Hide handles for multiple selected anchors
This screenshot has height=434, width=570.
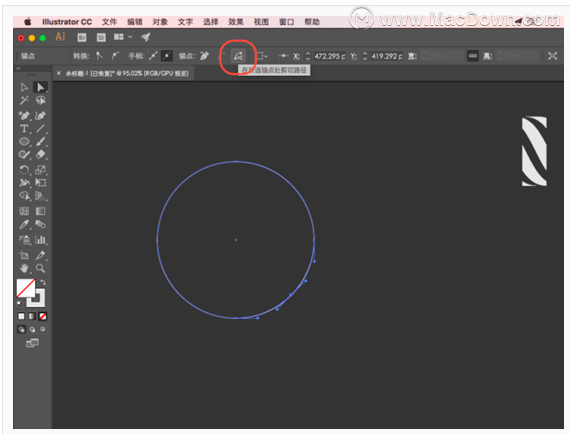(166, 56)
